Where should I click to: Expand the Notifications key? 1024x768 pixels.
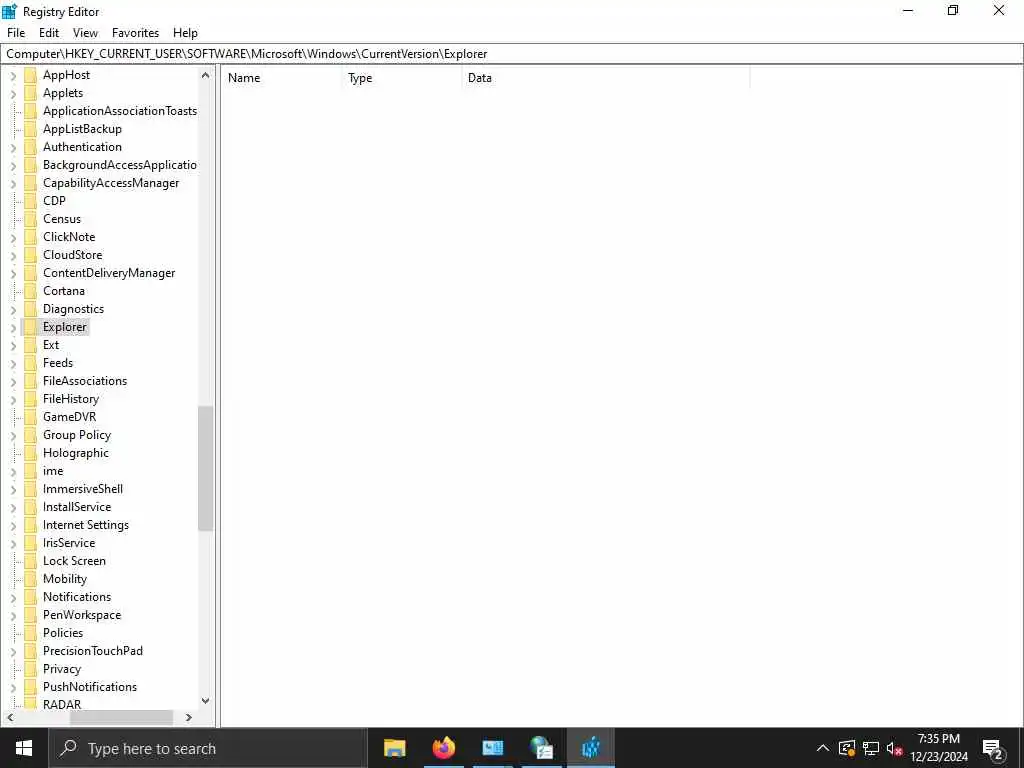[x=13, y=598]
